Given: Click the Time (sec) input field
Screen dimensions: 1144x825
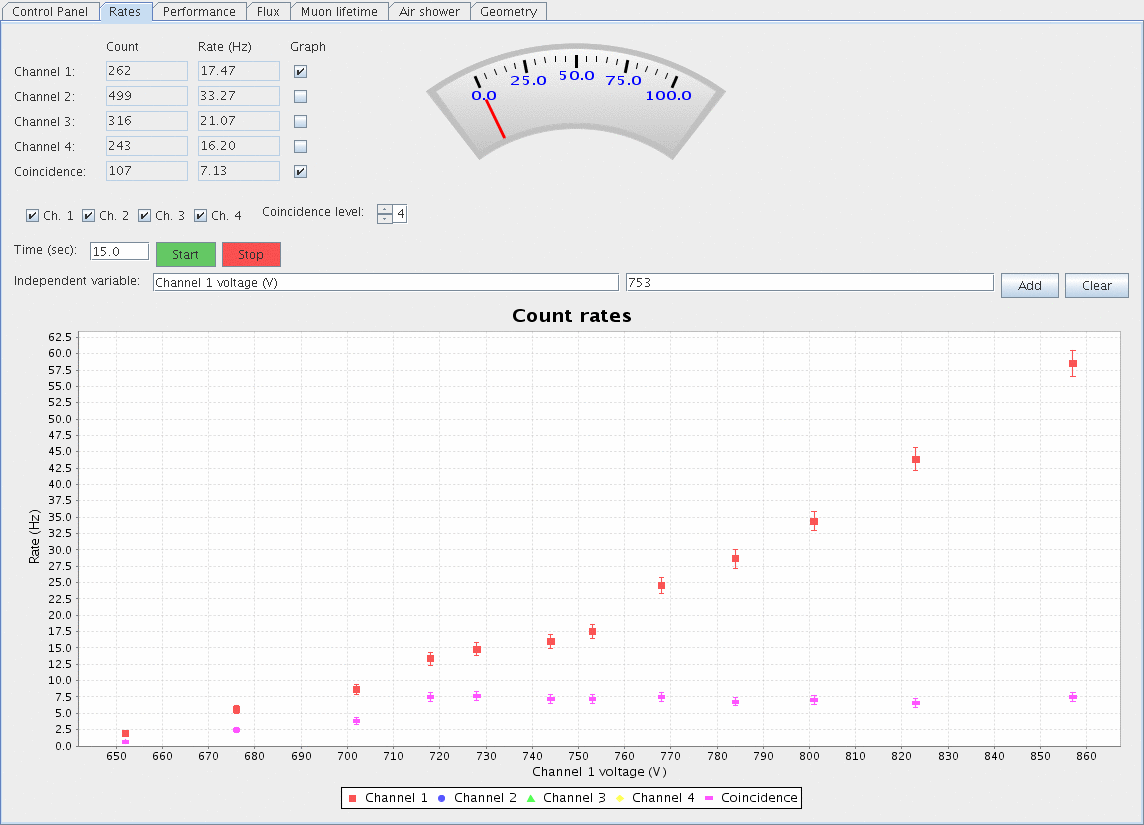Looking at the screenshot, I should point(119,251).
